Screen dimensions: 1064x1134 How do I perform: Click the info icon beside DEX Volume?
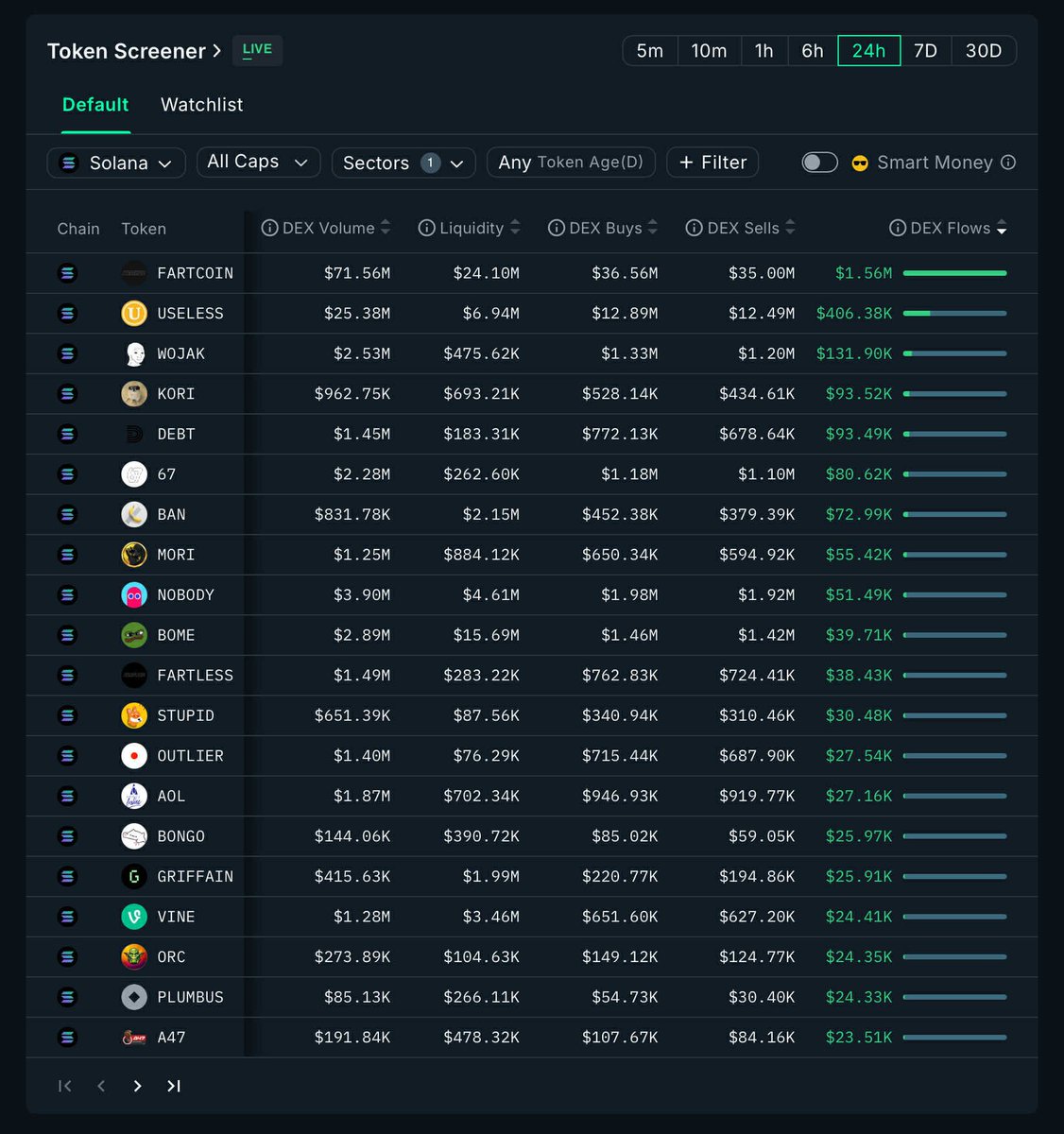tap(269, 228)
